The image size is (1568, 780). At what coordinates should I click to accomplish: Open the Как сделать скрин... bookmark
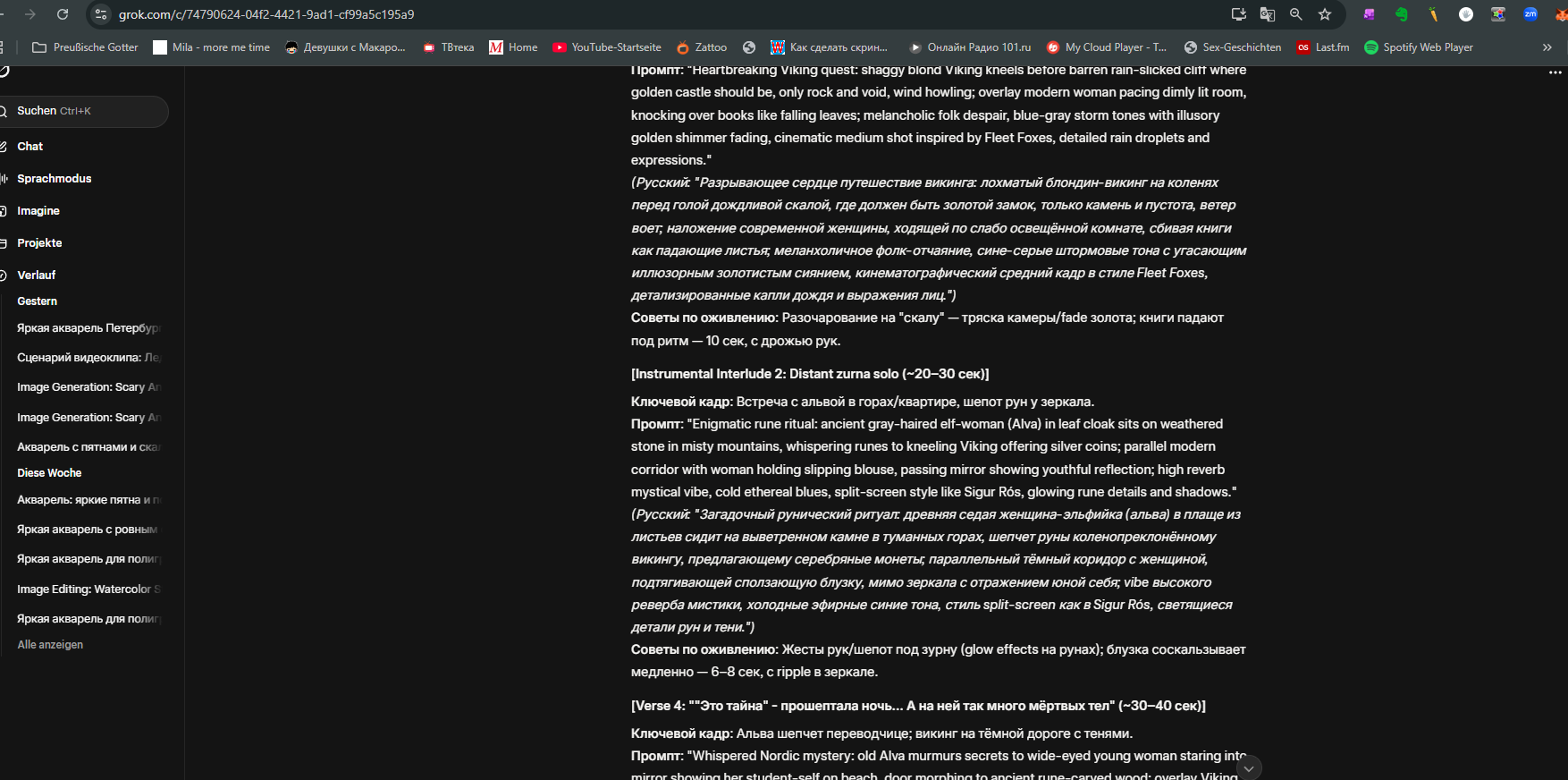point(829,47)
